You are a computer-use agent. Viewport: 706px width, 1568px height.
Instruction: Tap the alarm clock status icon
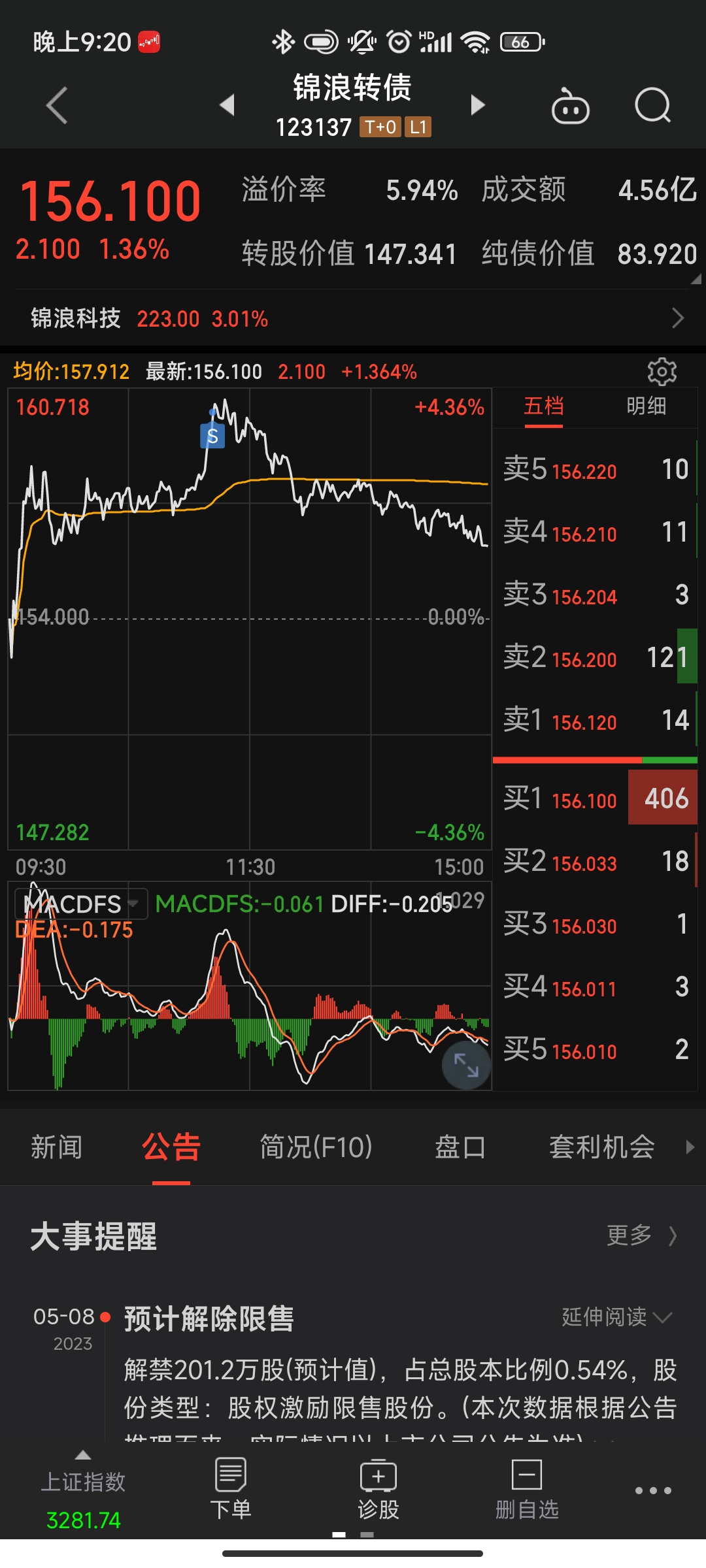tap(399, 42)
